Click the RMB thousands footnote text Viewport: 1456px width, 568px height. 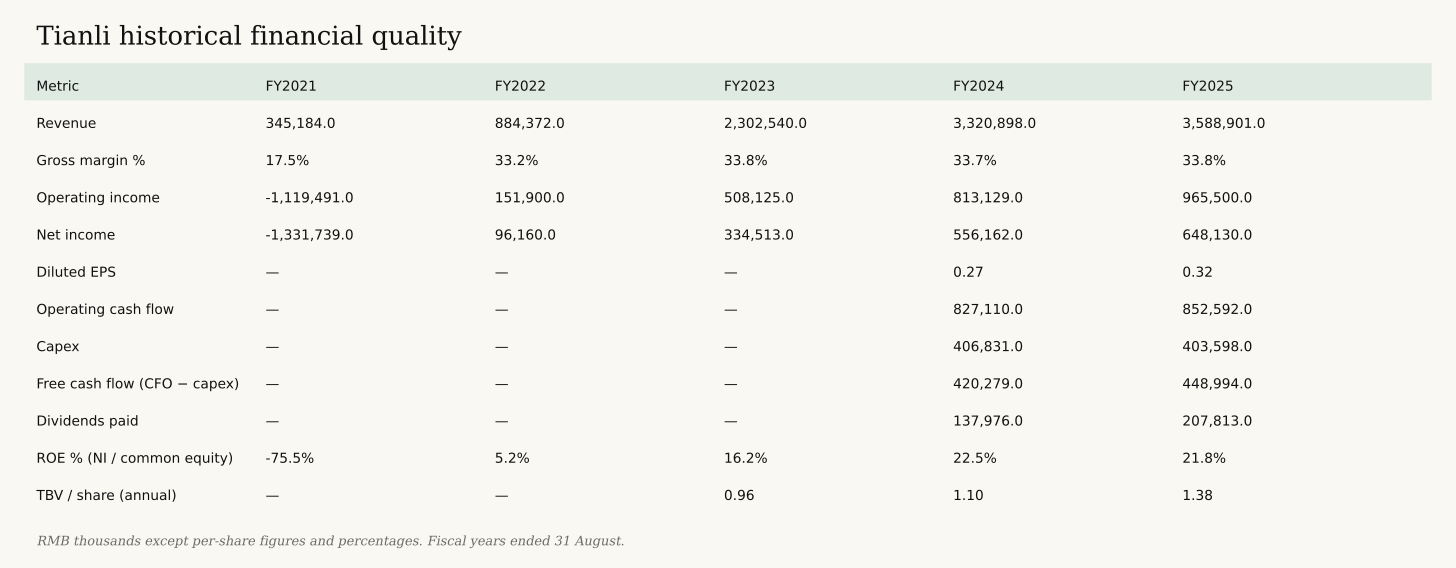(x=330, y=541)
